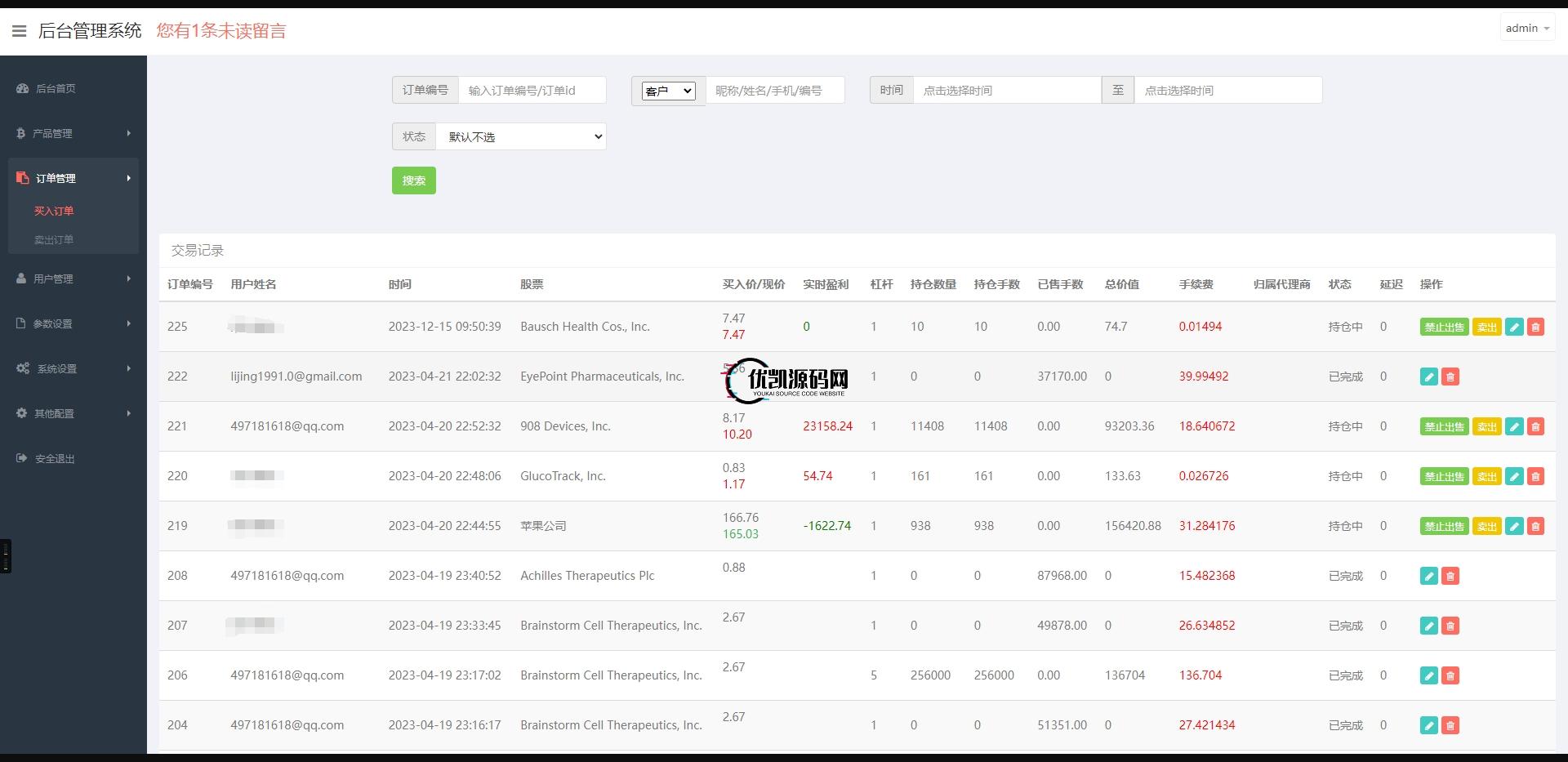Open the 客户 type dropdown
This screenshot has width=1568, height=762.
[668, 91]
